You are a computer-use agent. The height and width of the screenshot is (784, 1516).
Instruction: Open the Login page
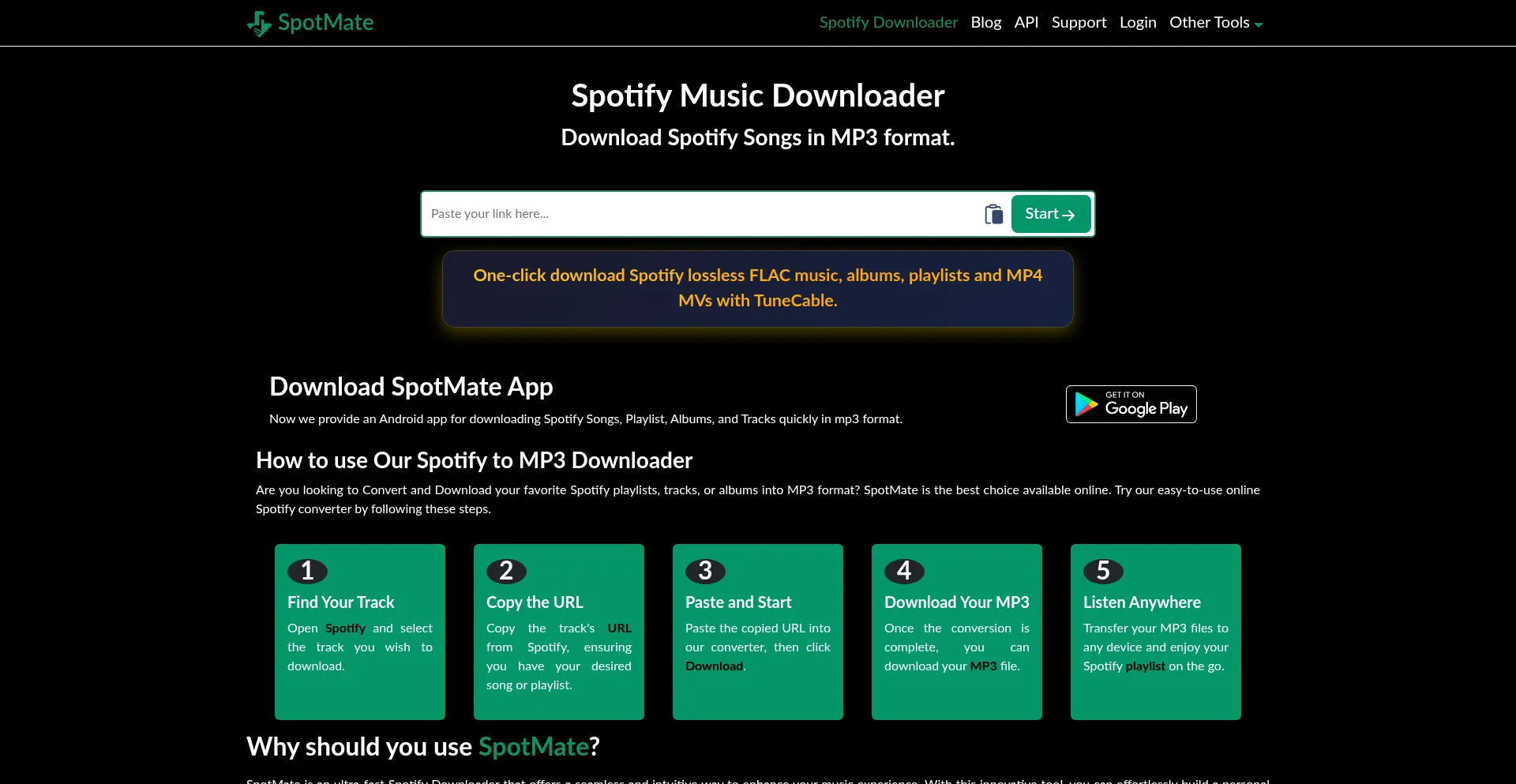pyautogui.click(x=1138, y=22)
